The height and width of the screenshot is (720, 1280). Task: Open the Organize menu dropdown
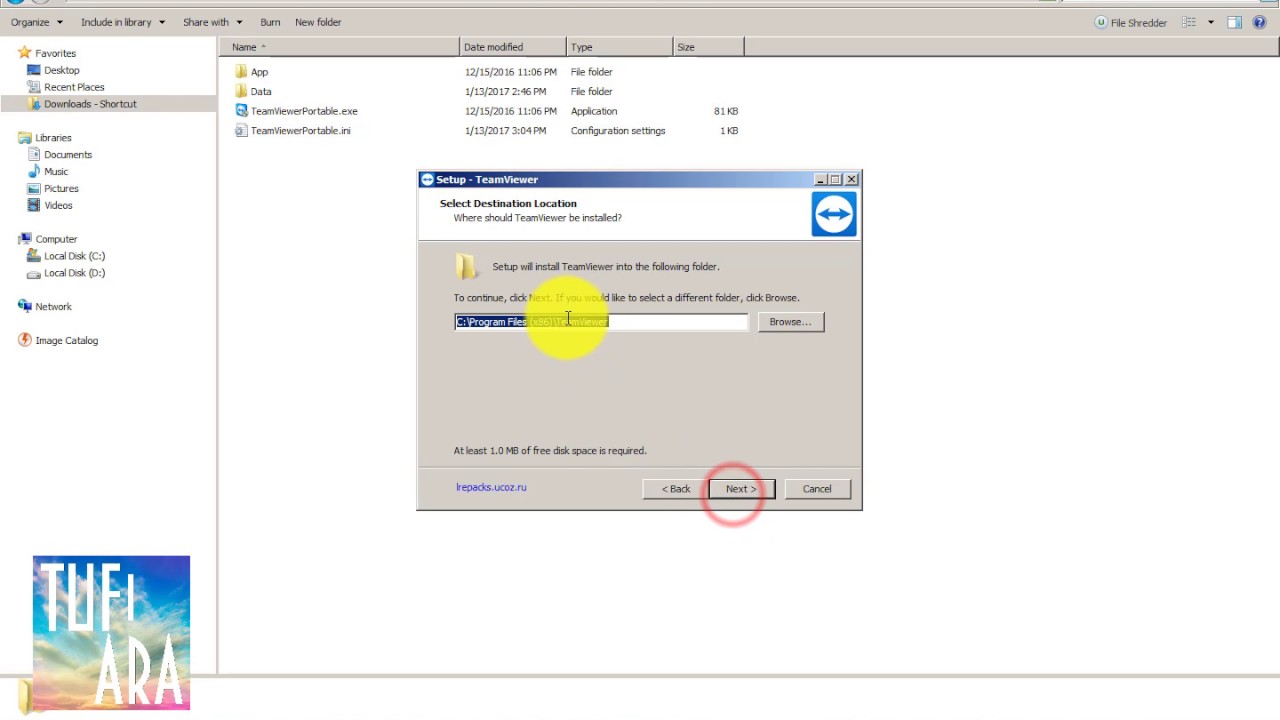click(36, 22)
